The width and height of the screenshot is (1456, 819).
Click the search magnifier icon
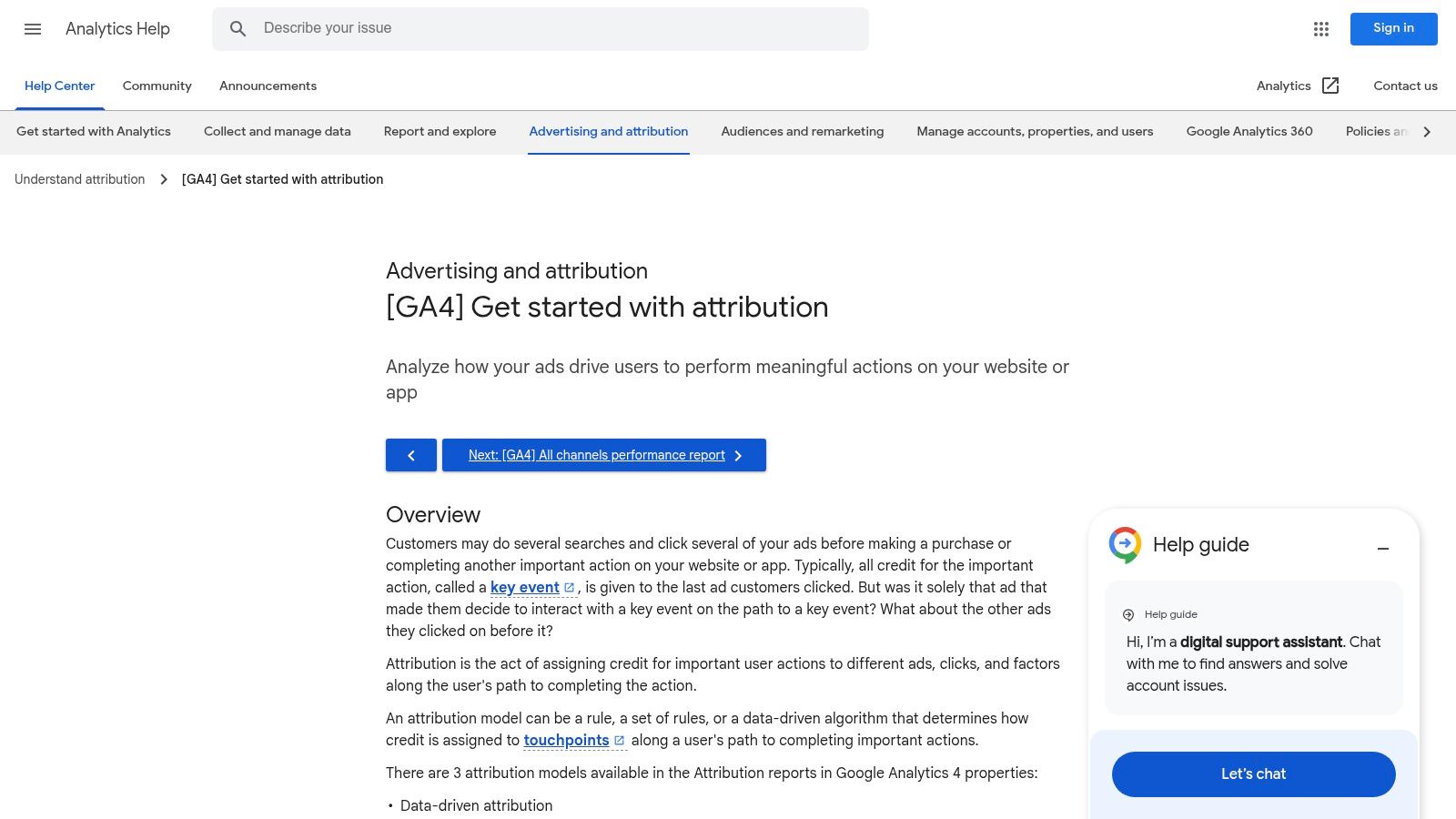(x=238, y=29)
